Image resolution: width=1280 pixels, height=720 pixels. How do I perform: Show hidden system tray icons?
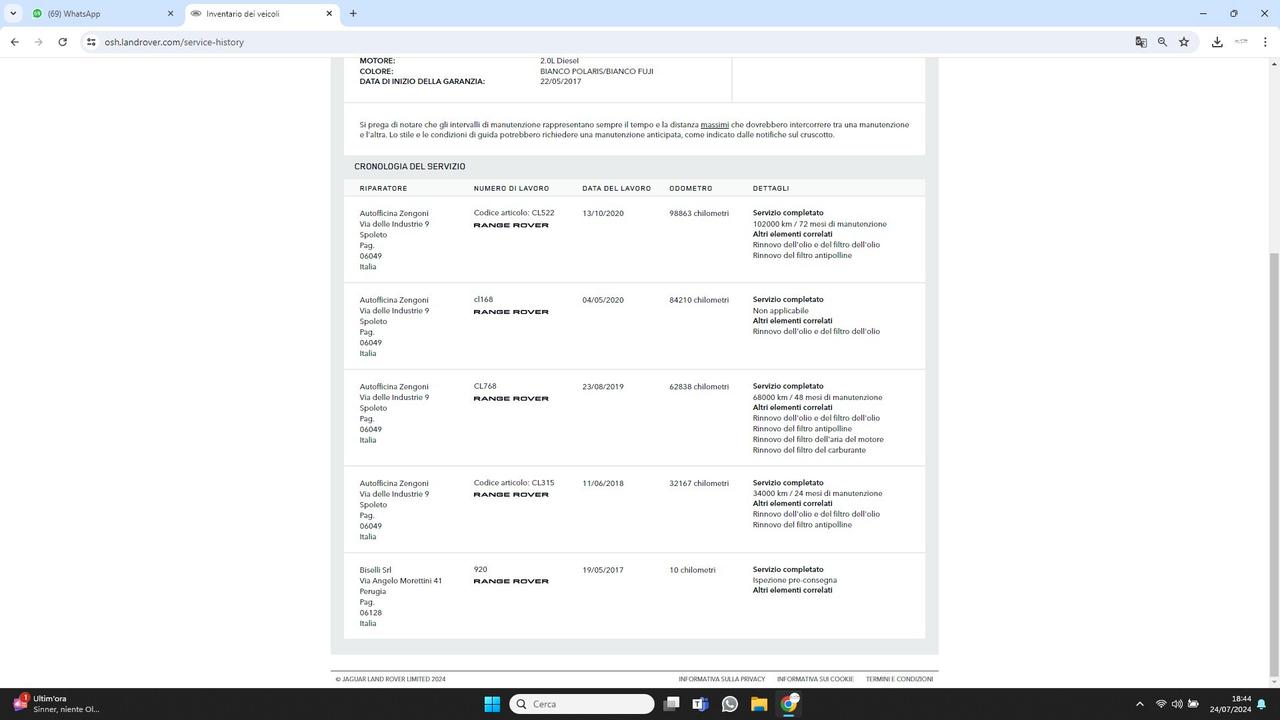pos(1139,704)
